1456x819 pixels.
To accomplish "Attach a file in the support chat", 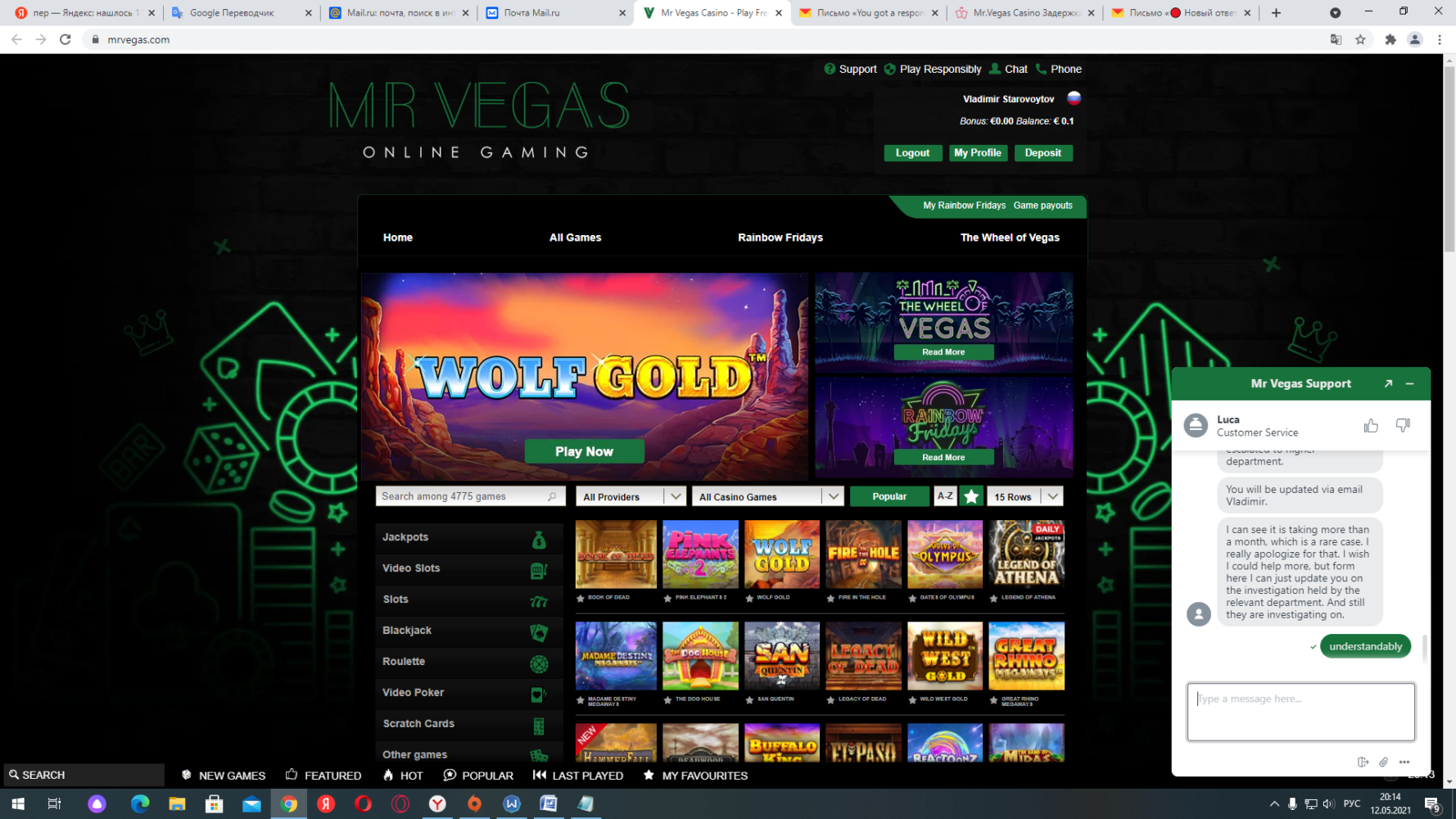I will pyautogui.click(x=1384, y=762).
